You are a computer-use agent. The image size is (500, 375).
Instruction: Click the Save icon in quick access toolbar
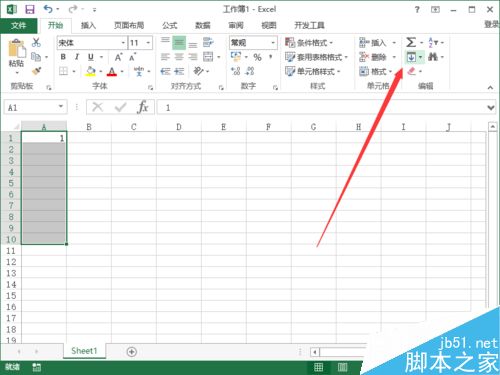[x=30, y=9]
